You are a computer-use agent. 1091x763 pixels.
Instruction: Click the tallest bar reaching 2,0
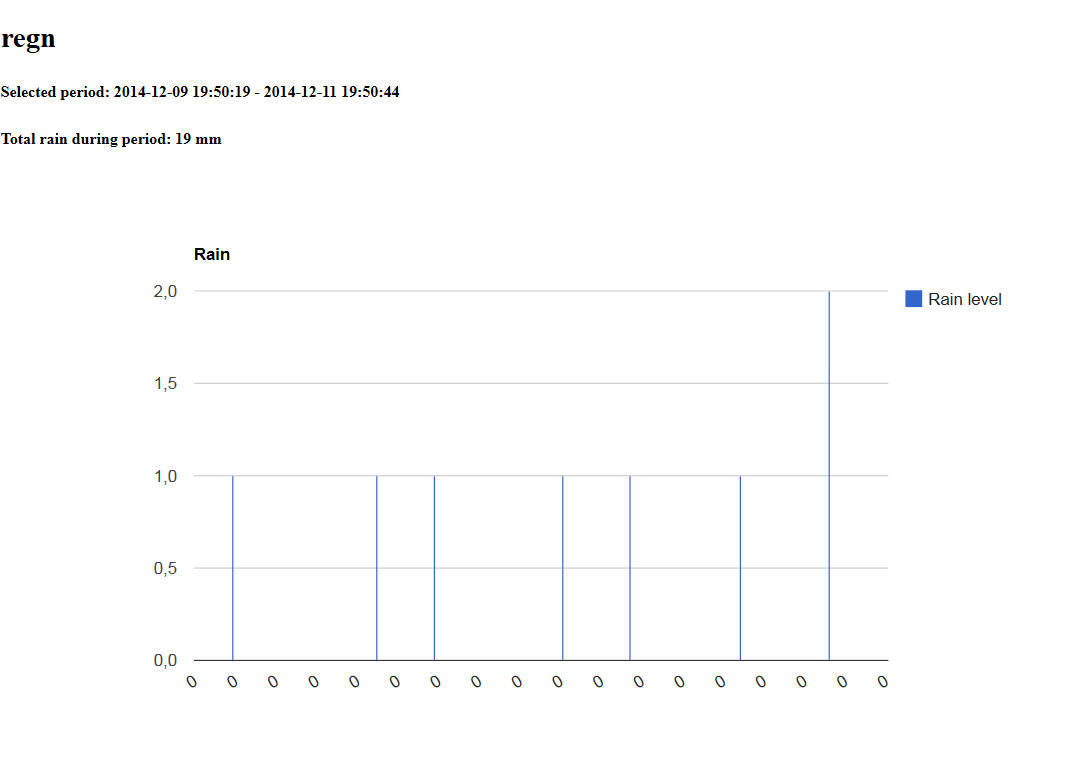tap(829, 476)
